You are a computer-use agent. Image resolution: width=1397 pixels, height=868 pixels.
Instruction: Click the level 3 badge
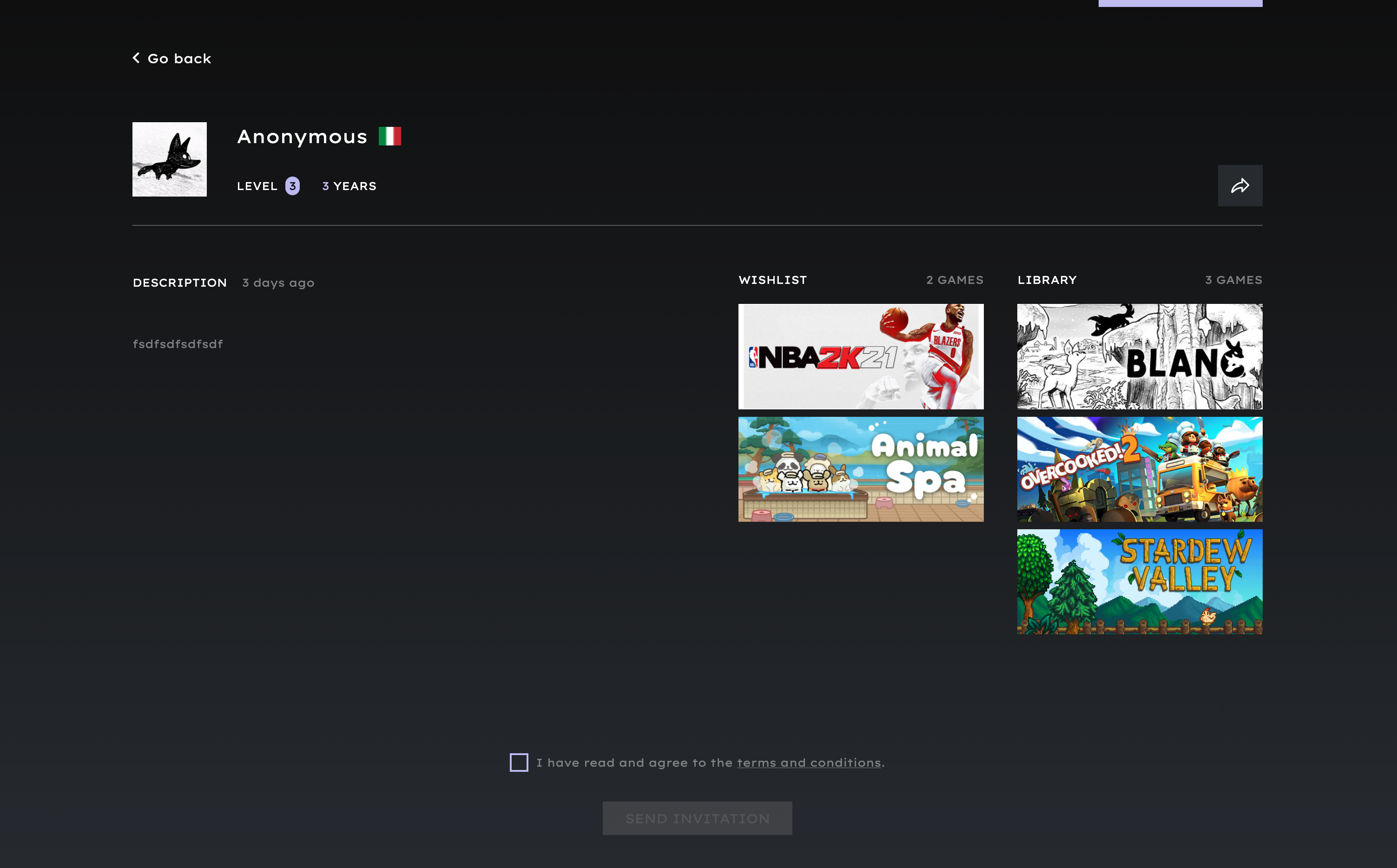pyautogui.click(x=292, y=186)
